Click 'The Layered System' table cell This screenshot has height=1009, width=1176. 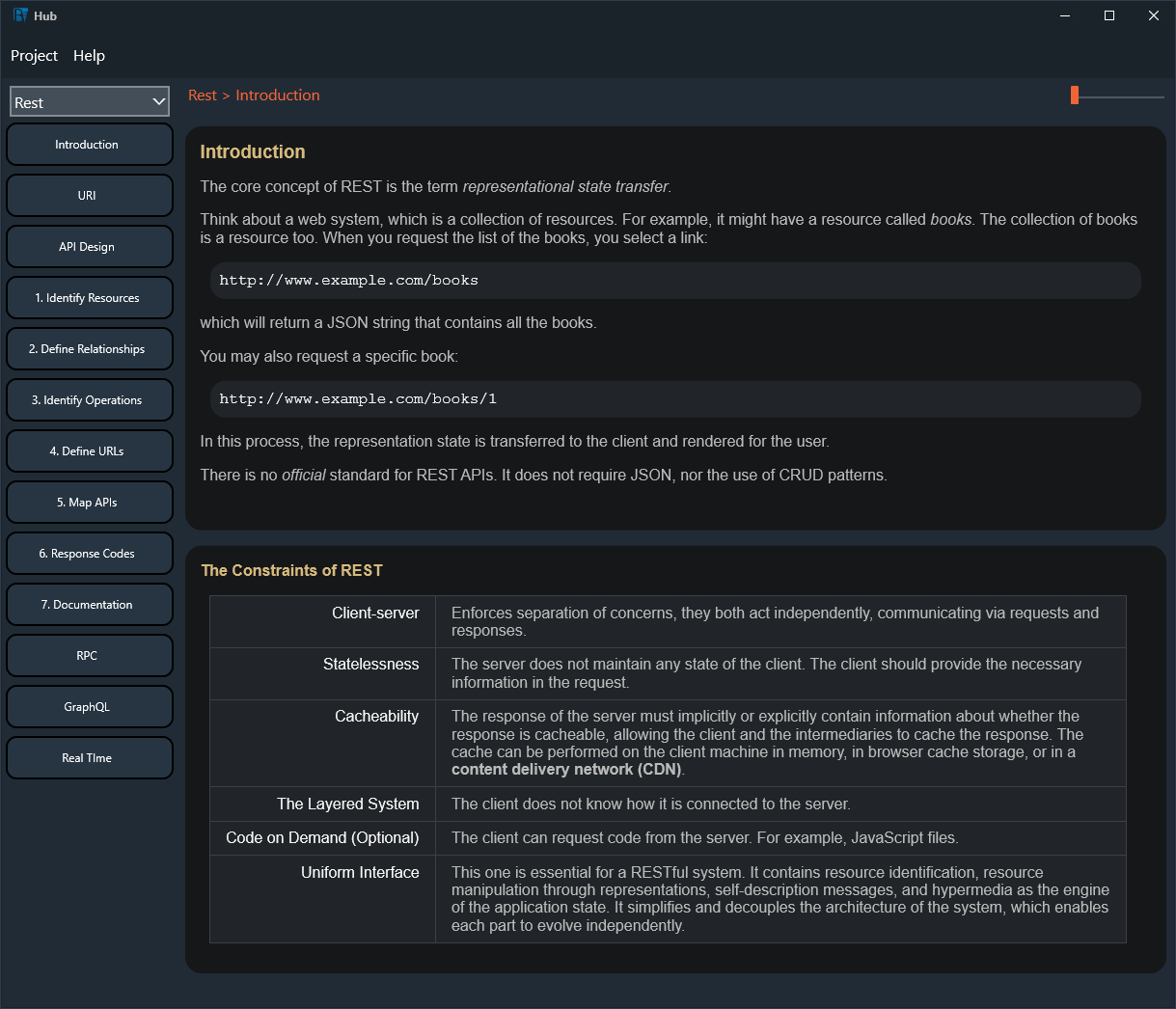pos(322,804)
